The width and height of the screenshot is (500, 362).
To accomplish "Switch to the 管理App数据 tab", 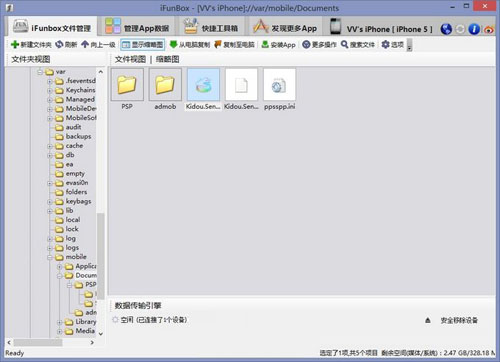I will coord(137,27).
